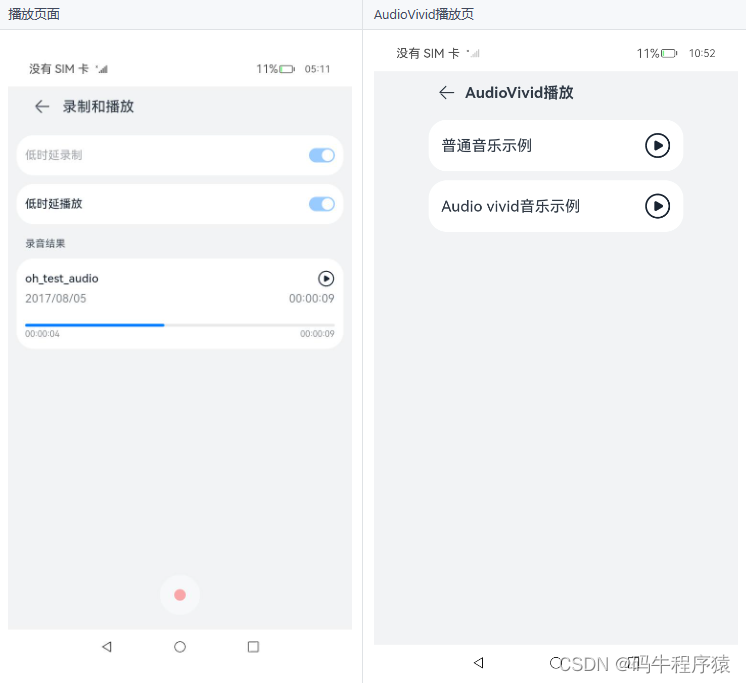The height and width of the screenshot is (683, 746).
Task: Toggle 低时延播放 switch
Action: pyautogui.click(x=322, y=204)
